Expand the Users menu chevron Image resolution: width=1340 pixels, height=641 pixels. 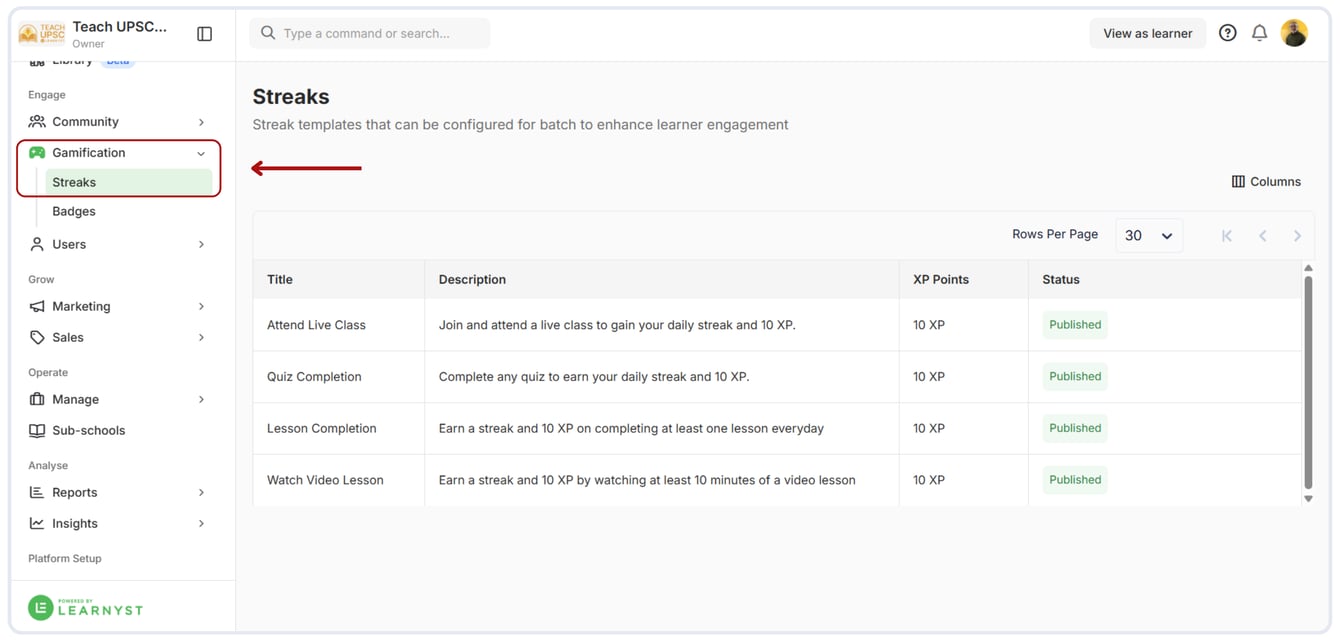click(x=201, y=244)
